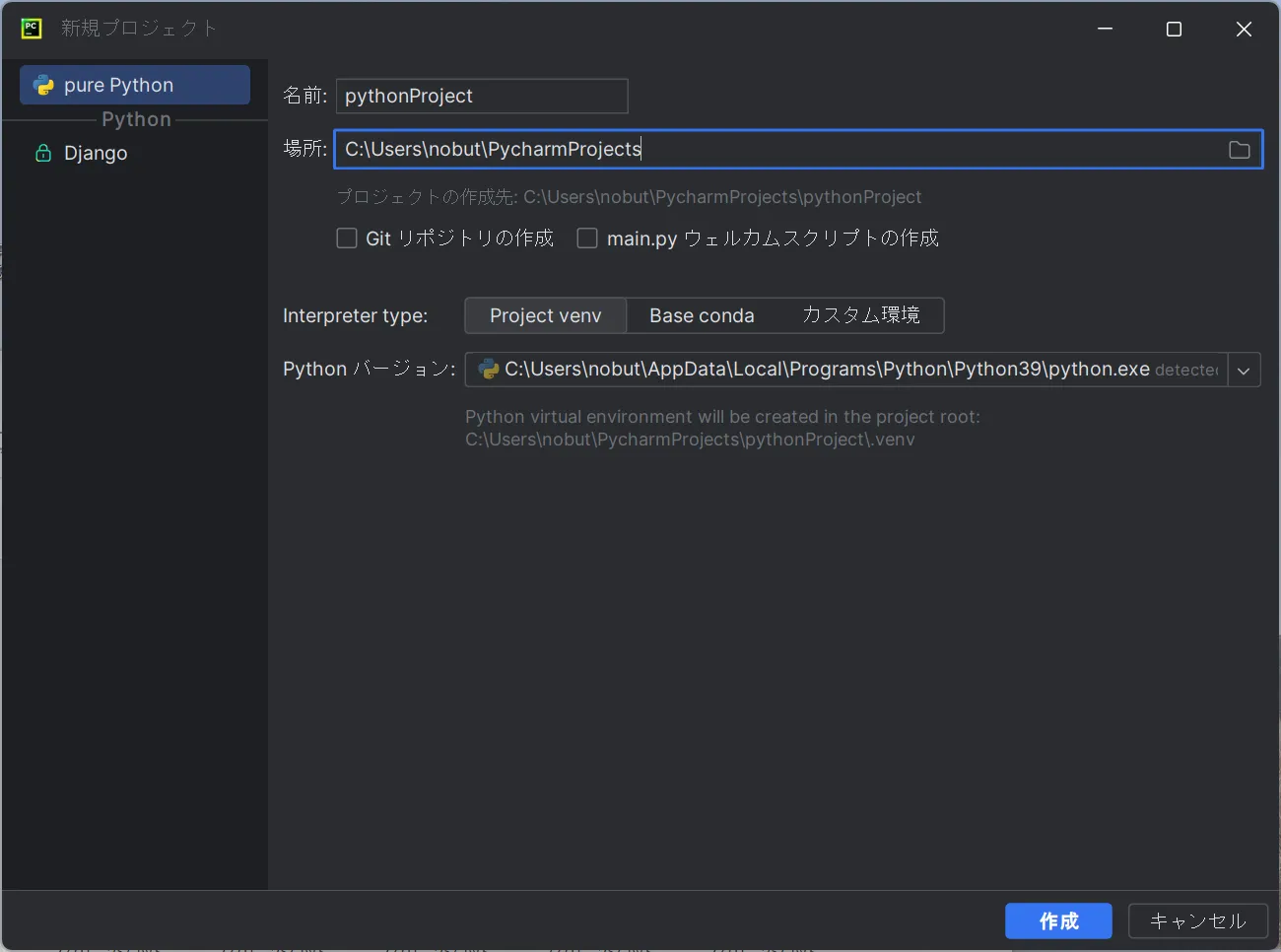Focus the 場所 location path field

tap(798, 149)
